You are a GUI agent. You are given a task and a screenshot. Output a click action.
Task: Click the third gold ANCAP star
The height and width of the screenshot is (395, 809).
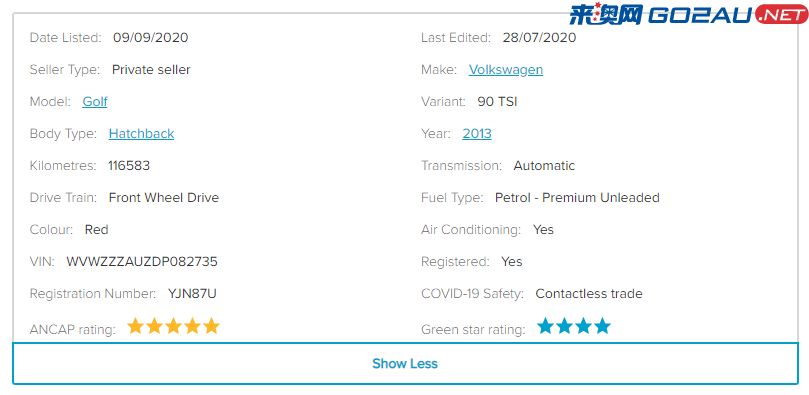[173, 326]
